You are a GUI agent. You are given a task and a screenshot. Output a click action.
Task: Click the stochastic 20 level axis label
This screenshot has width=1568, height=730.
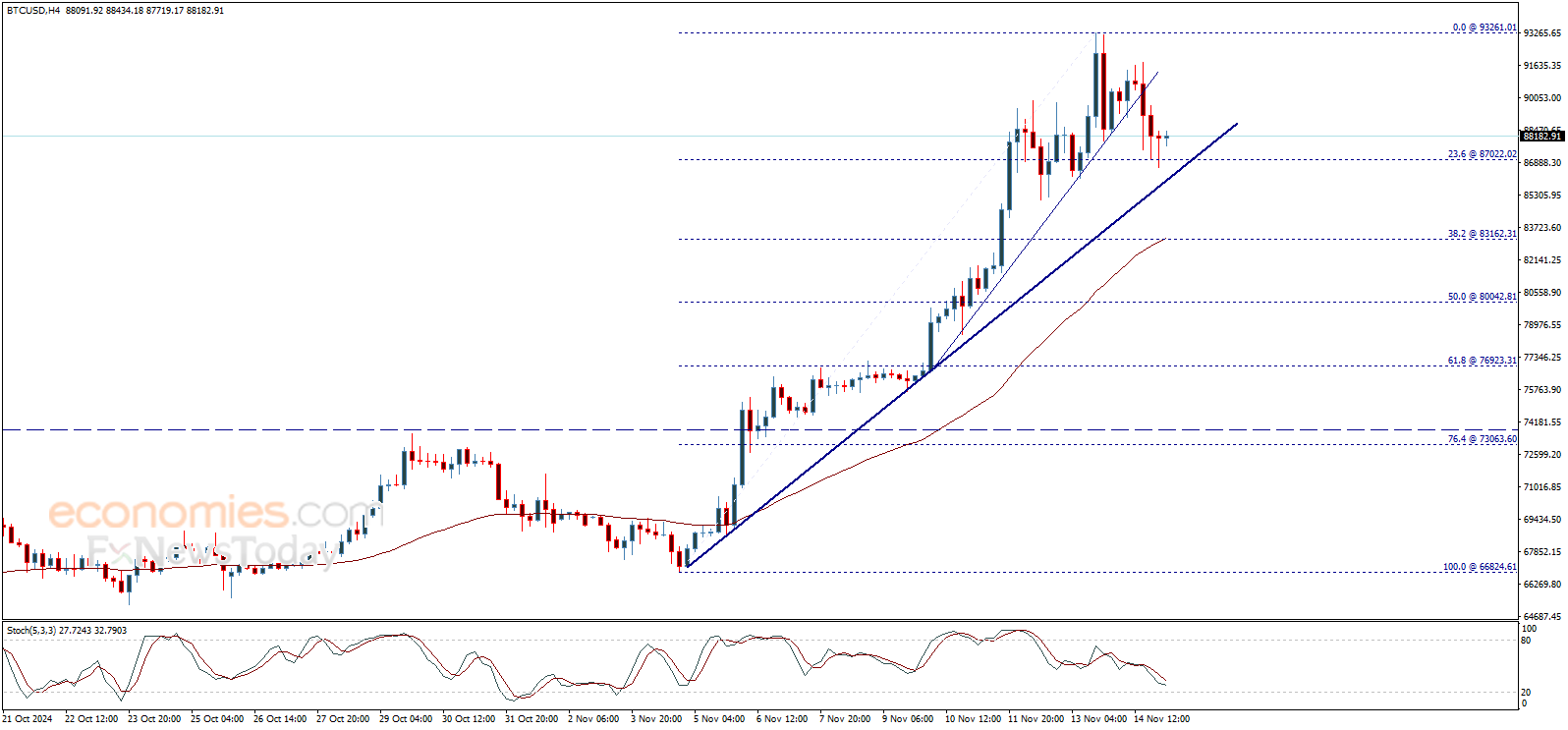tap(1526, 693)
